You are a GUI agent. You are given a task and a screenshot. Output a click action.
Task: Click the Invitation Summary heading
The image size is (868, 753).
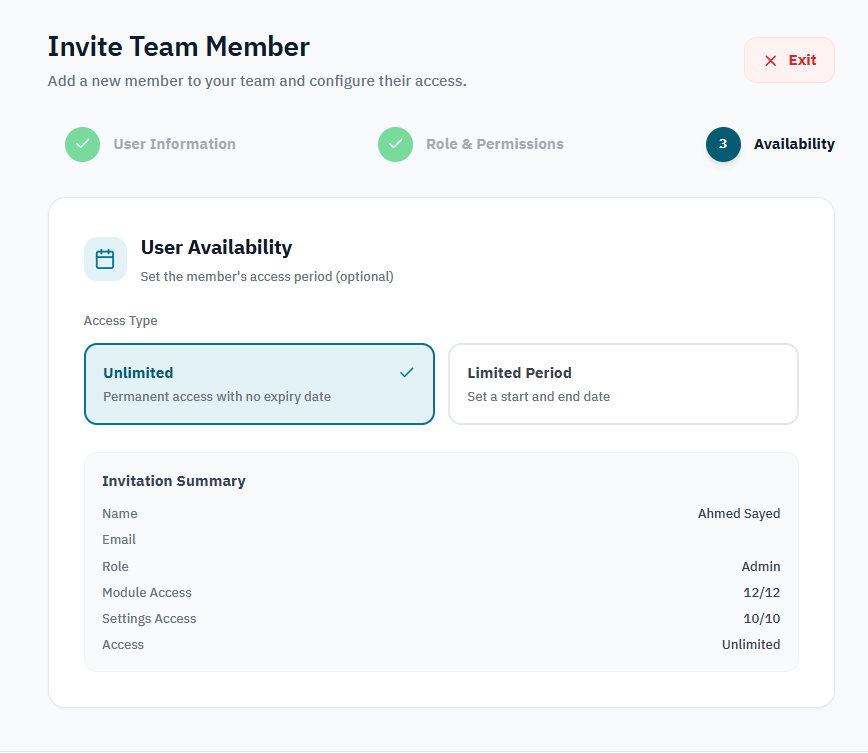(174, 481)
